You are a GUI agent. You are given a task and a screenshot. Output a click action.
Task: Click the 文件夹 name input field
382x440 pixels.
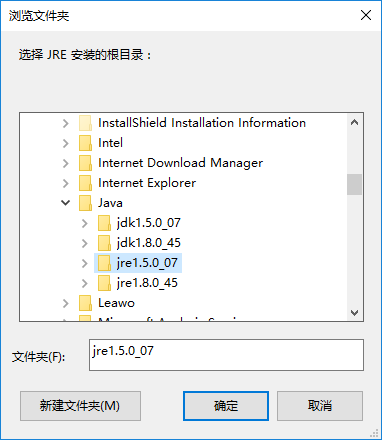click(x=226, y=355)
